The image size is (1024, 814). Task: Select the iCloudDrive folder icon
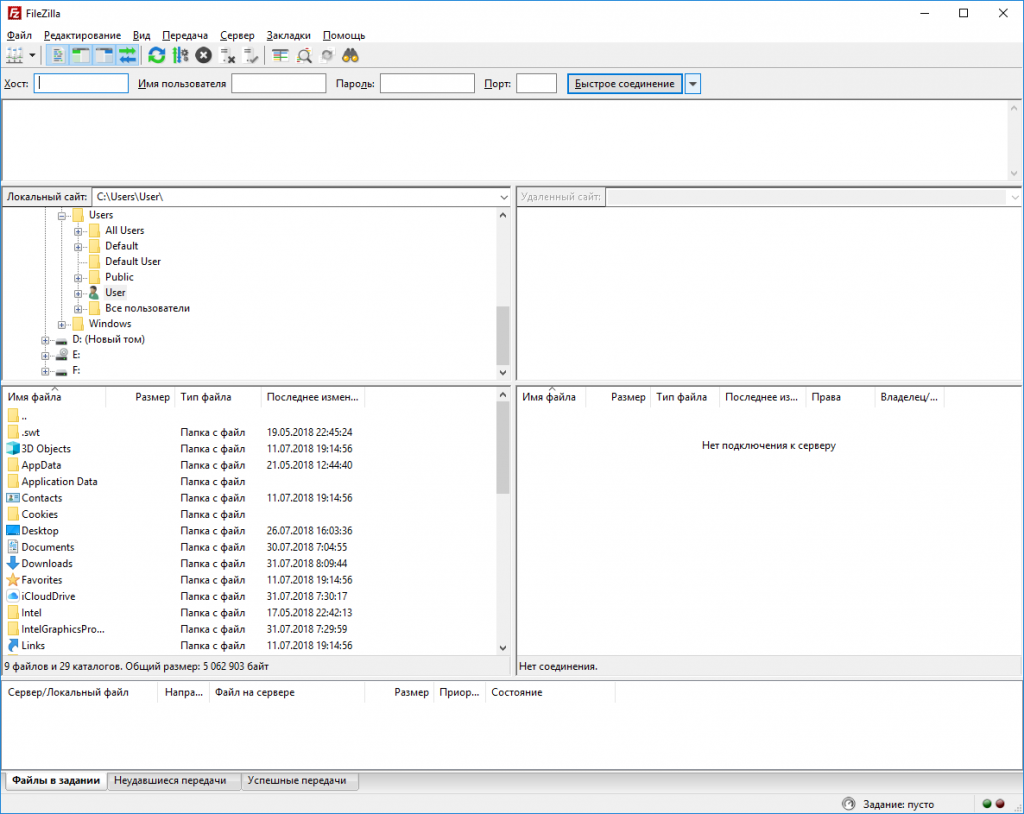[13, 596]
